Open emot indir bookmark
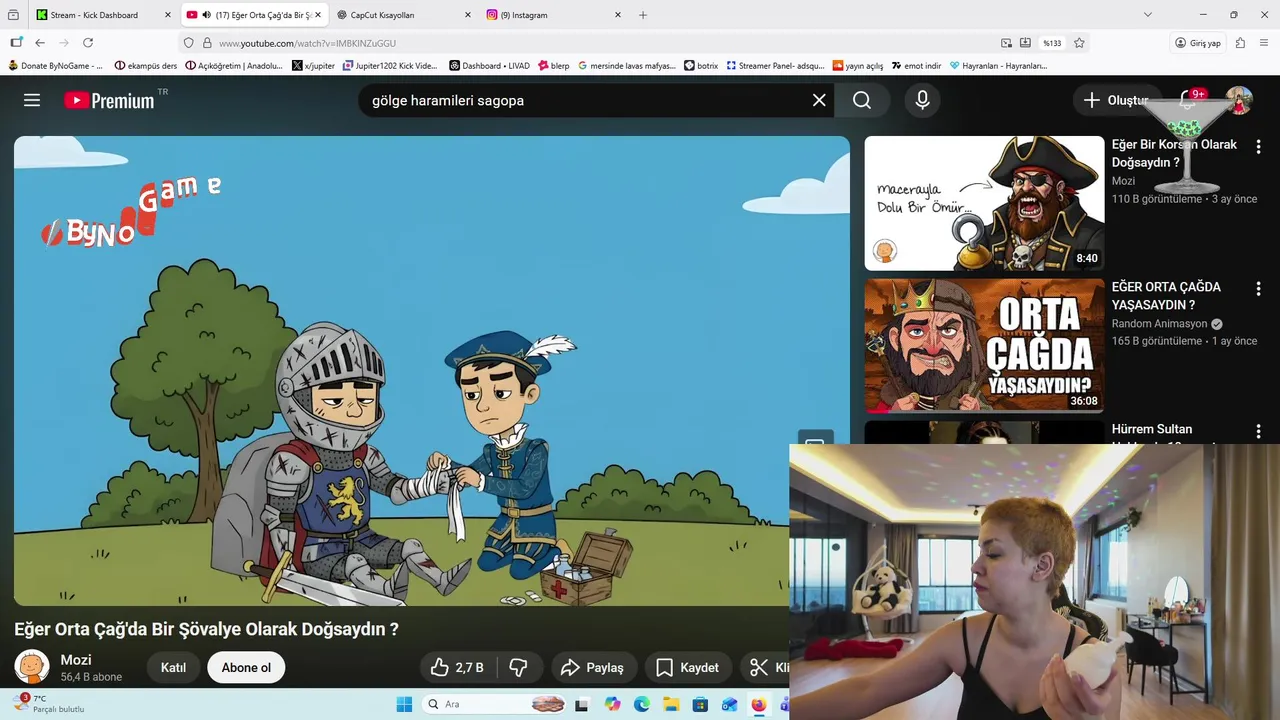This screenshot has height=720, width=1280. pos(916,66)
